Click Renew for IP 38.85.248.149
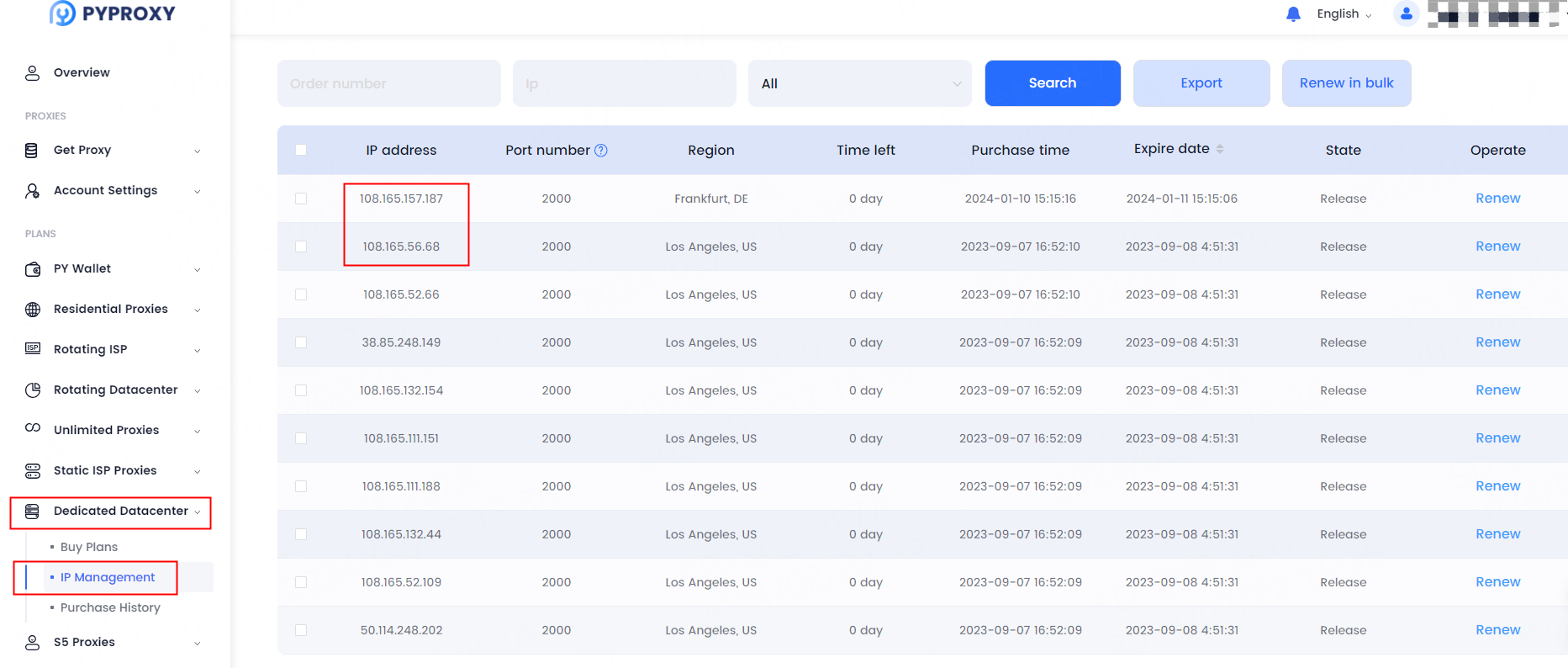The height and width of the screenshot is (668, 1568). (1497, 342)
